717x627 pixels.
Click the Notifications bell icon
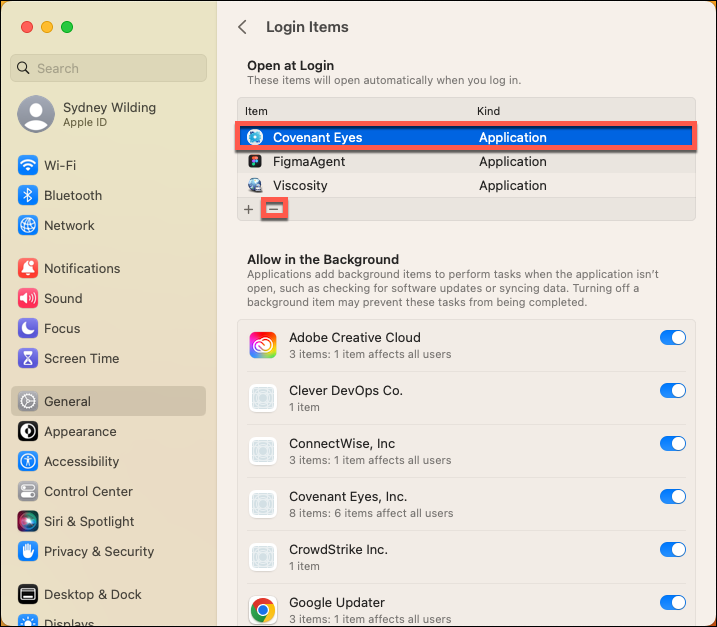pyautogui.click(x=28, y=268)
